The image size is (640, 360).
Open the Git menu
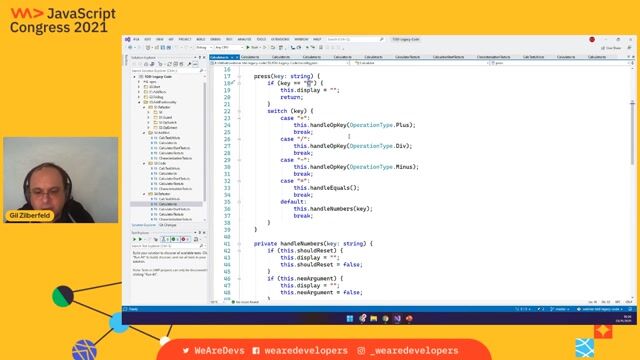point(171,40)
